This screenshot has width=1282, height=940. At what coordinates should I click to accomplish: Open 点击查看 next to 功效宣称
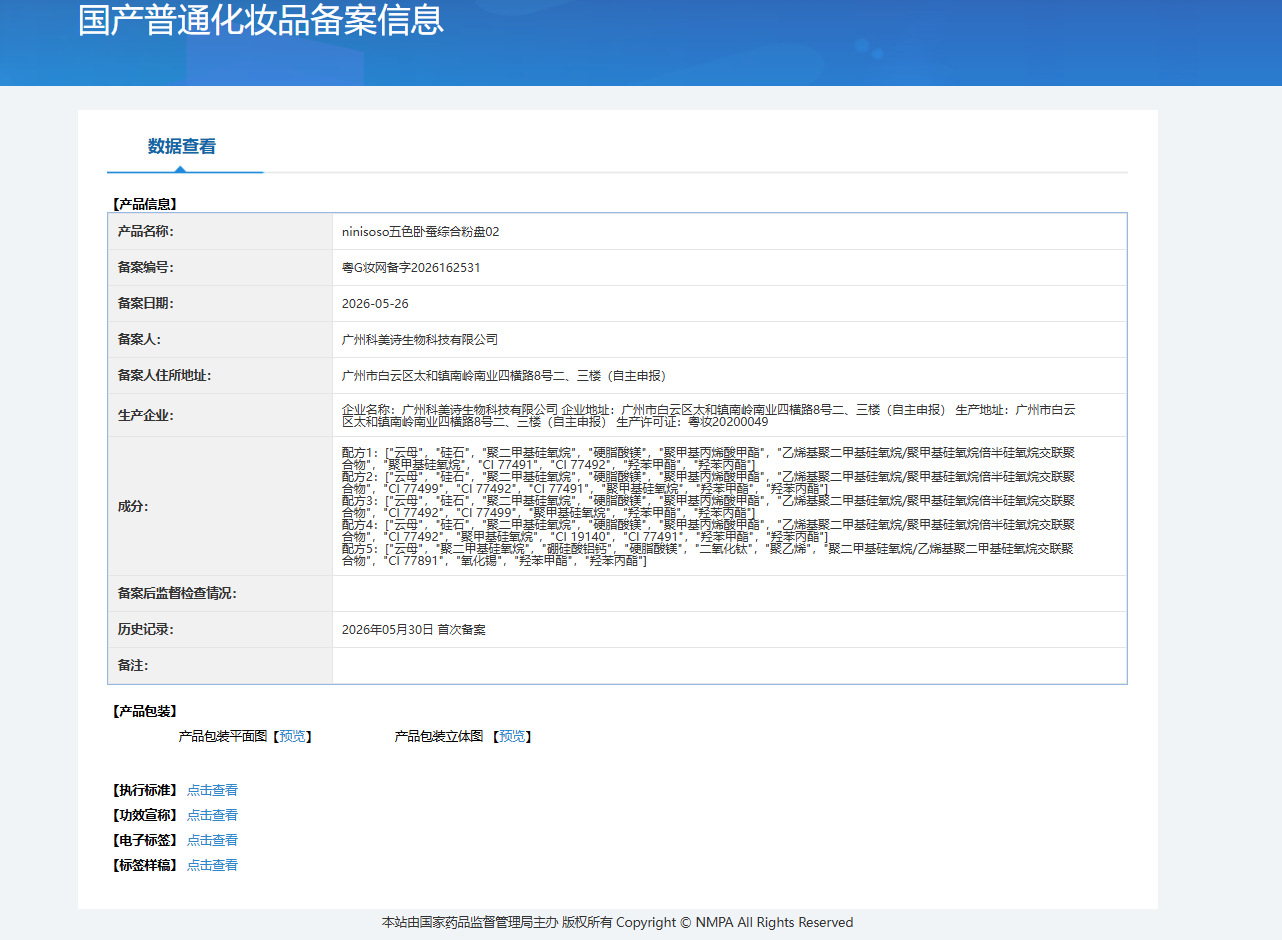212,815
